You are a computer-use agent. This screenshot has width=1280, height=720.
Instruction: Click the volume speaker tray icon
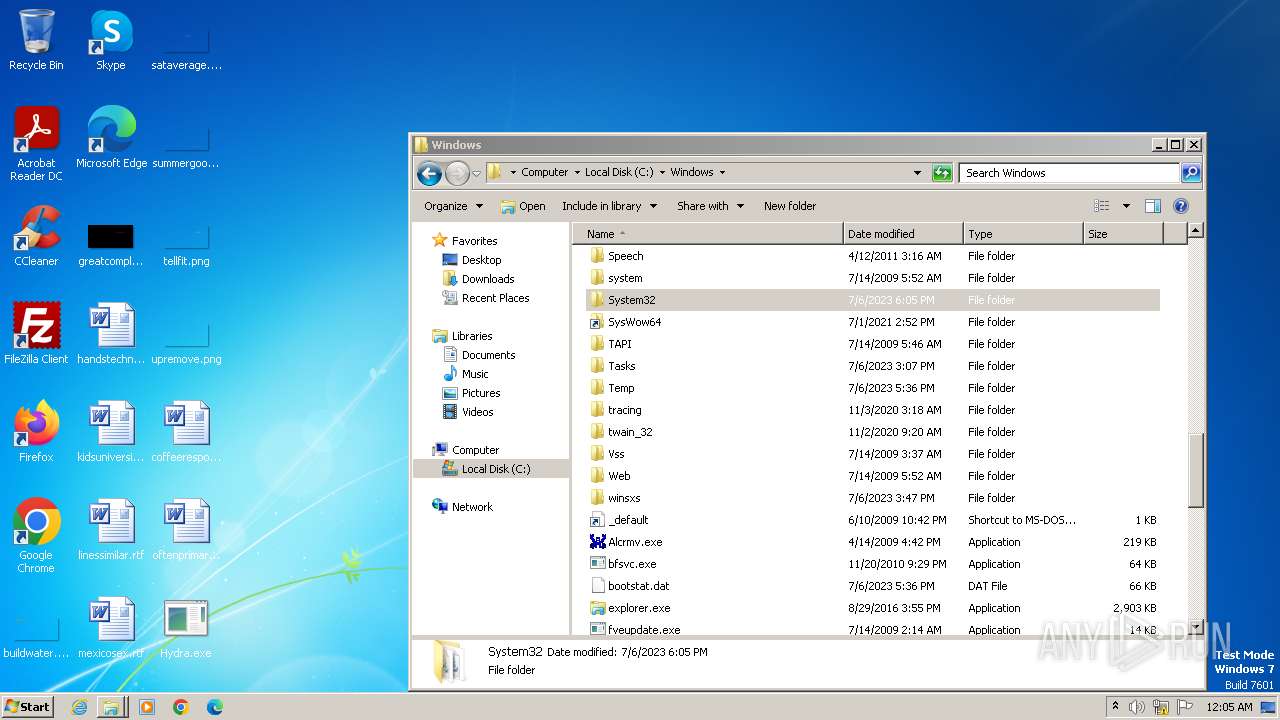(1137, 707)
